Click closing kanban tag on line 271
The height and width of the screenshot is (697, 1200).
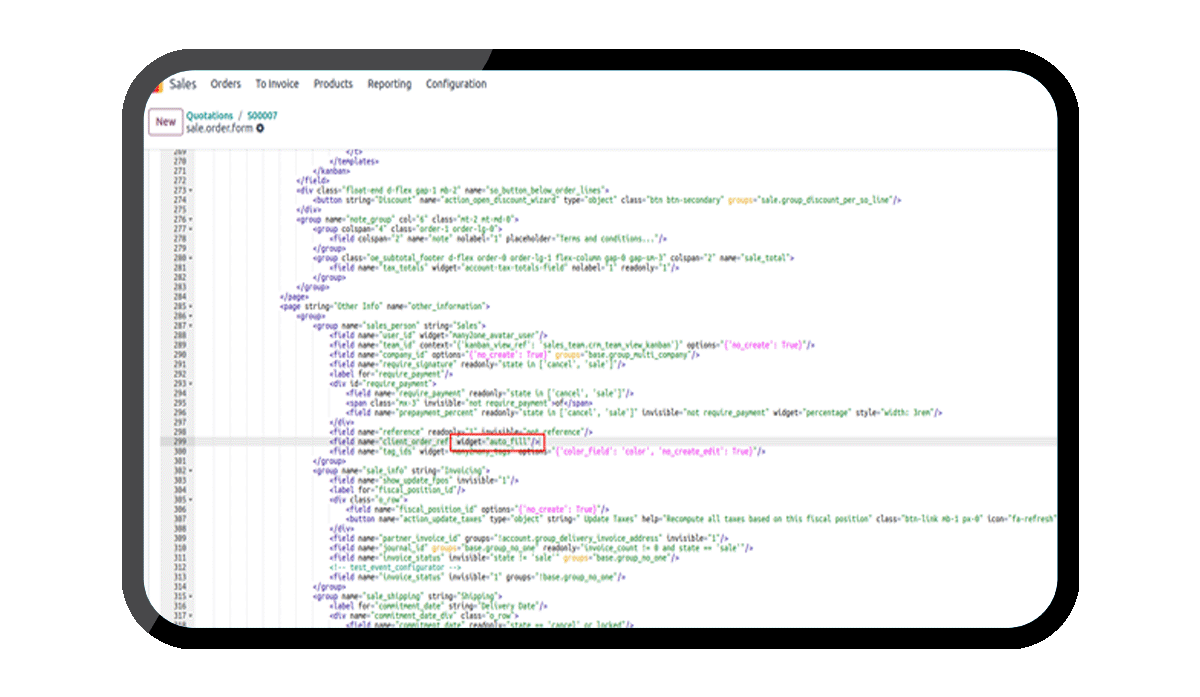point(332,170)
